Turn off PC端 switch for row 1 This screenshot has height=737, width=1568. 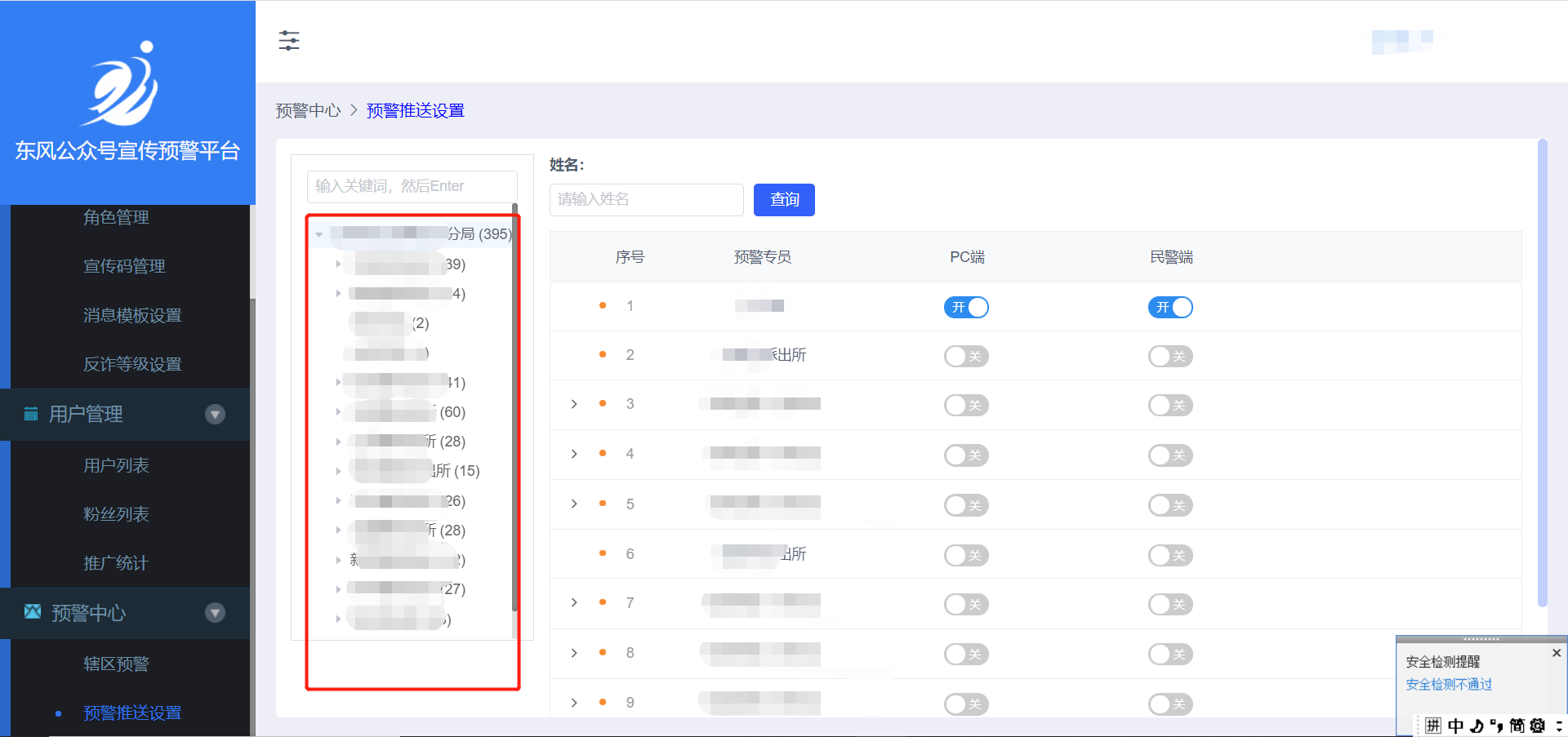[x=966, y=307]
